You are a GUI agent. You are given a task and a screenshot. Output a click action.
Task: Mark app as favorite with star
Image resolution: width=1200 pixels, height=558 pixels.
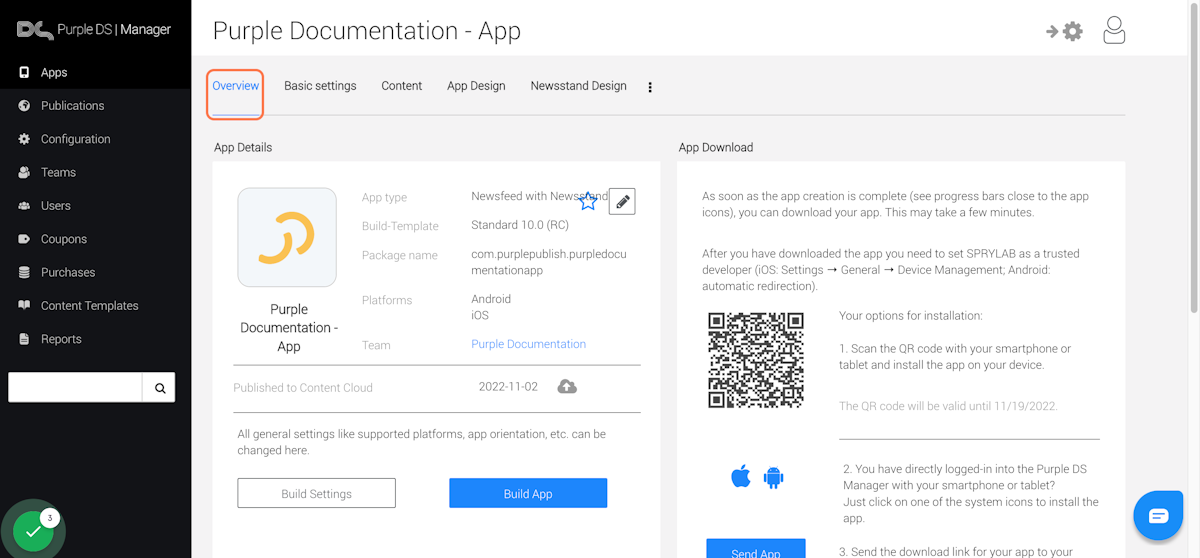[588, 201]
